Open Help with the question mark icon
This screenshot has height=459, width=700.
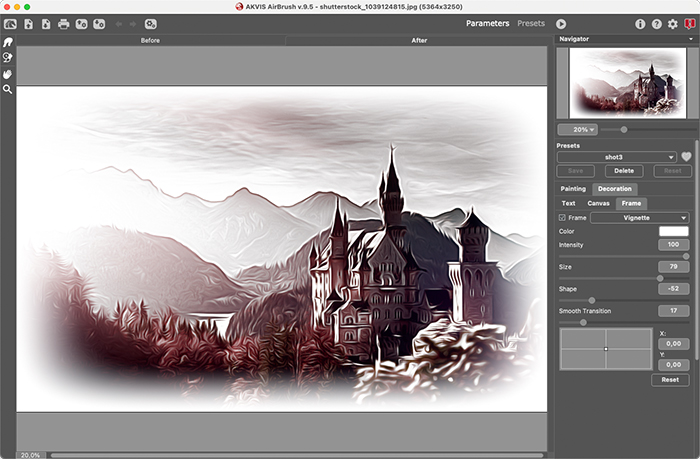point(656,23)
